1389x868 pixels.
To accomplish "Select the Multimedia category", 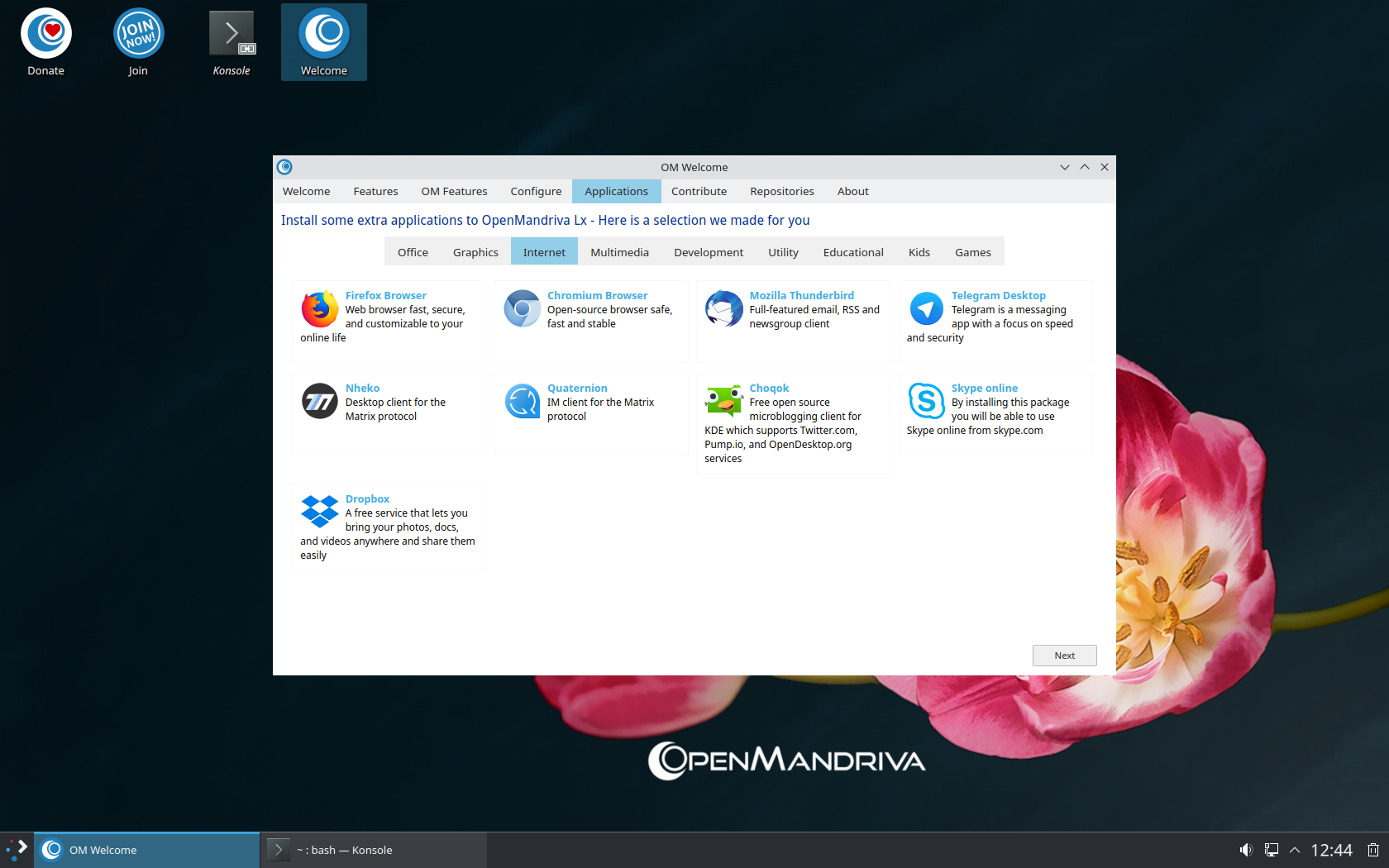I will 619,252.
